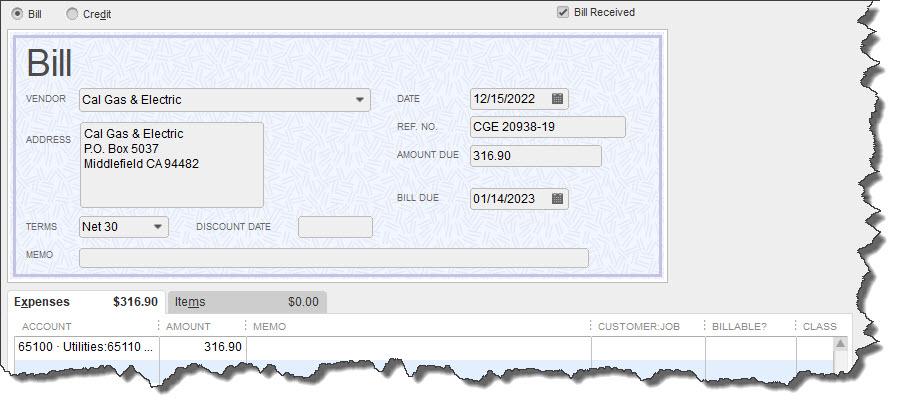Click inside the Address text box
Screen dimensions: 903x407
(172, 165)
